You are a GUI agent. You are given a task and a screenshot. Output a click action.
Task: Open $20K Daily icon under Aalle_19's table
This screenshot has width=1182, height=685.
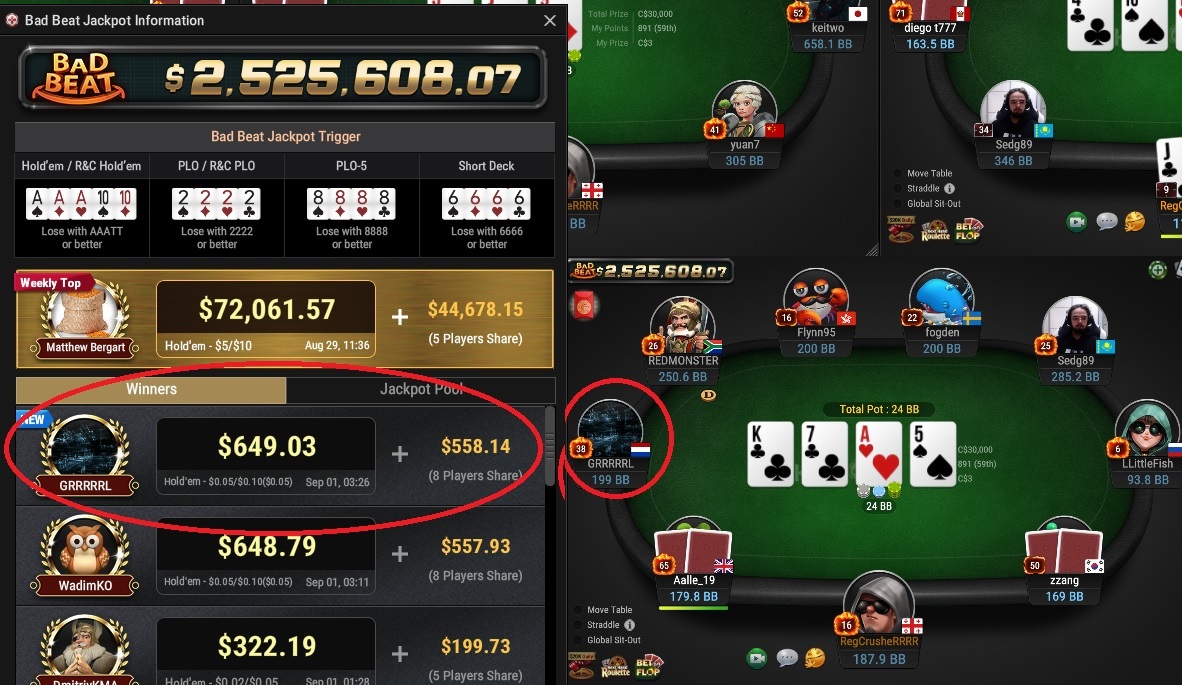[x=581, y=666]
